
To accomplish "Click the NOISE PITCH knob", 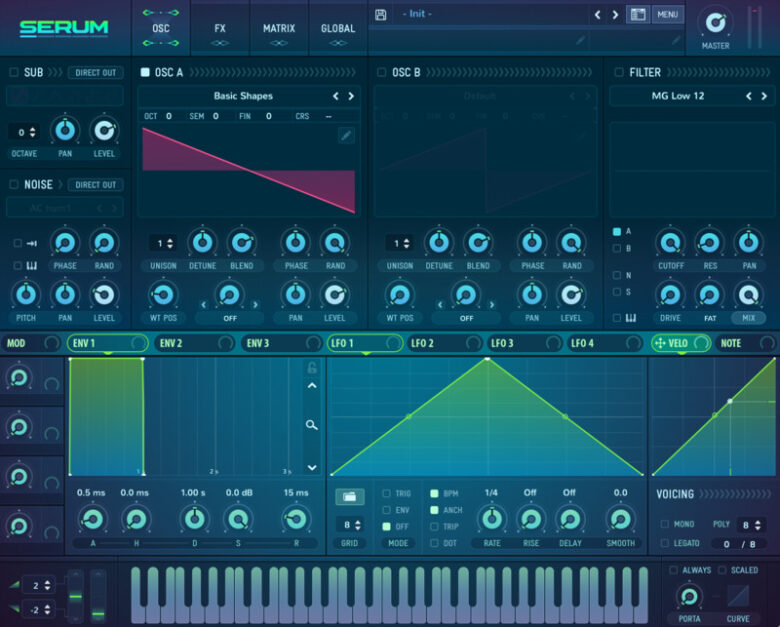I will (x=26, y=295).
